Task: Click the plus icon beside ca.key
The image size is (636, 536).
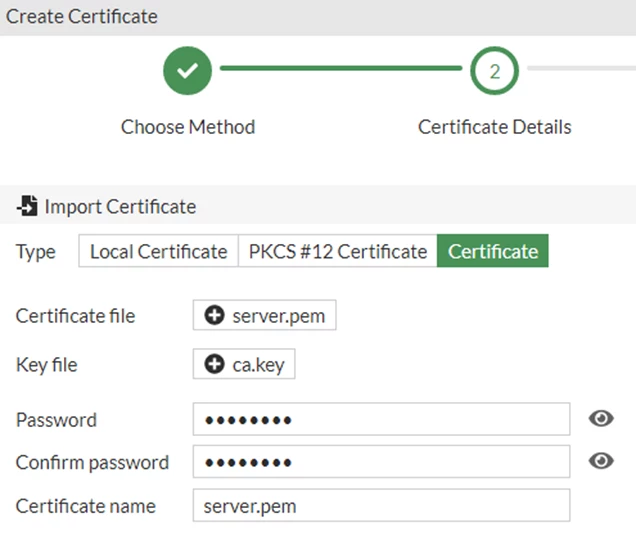Action: coord(214,364)
